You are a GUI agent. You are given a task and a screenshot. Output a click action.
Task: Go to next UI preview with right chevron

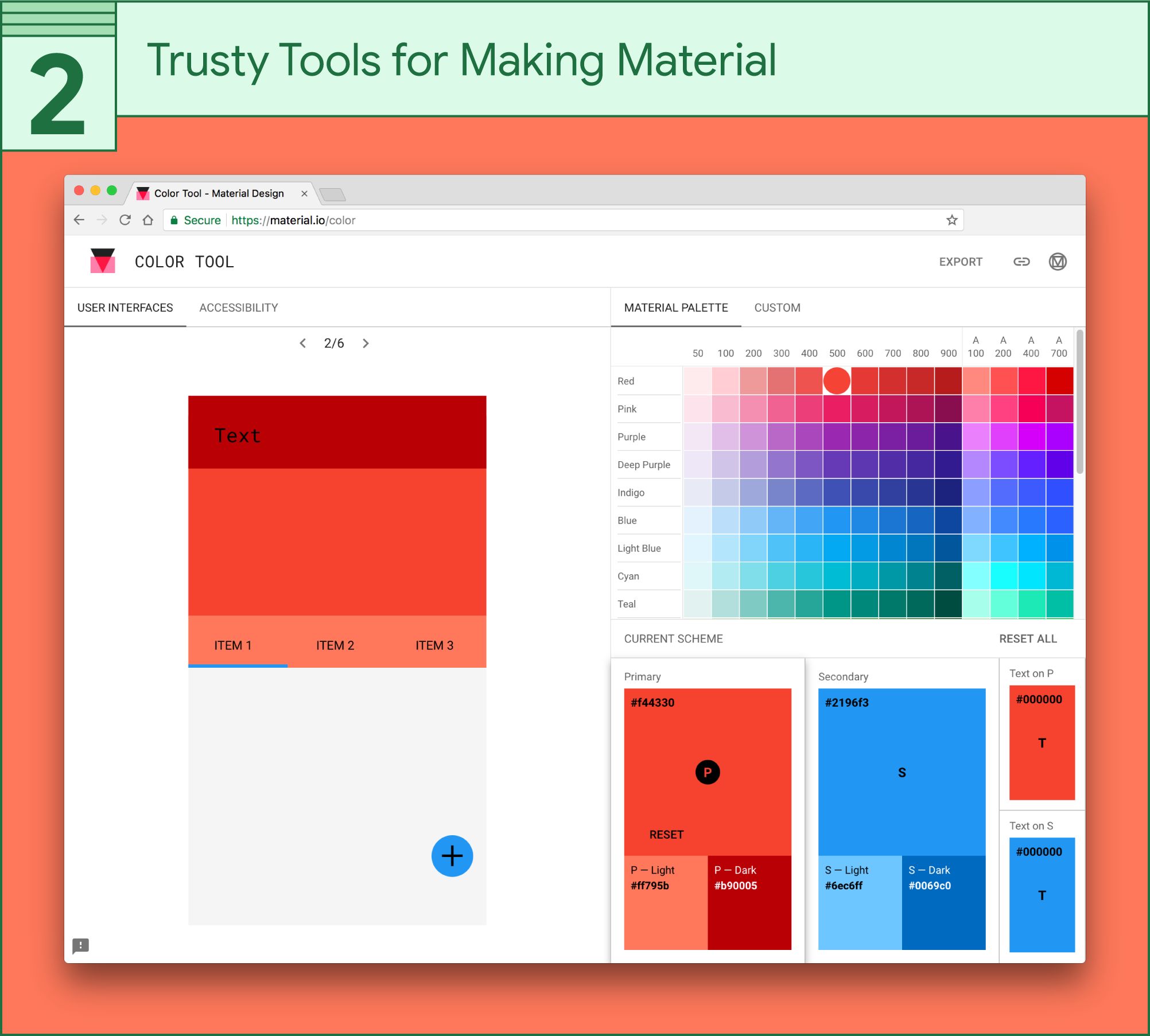pos(366,343)
